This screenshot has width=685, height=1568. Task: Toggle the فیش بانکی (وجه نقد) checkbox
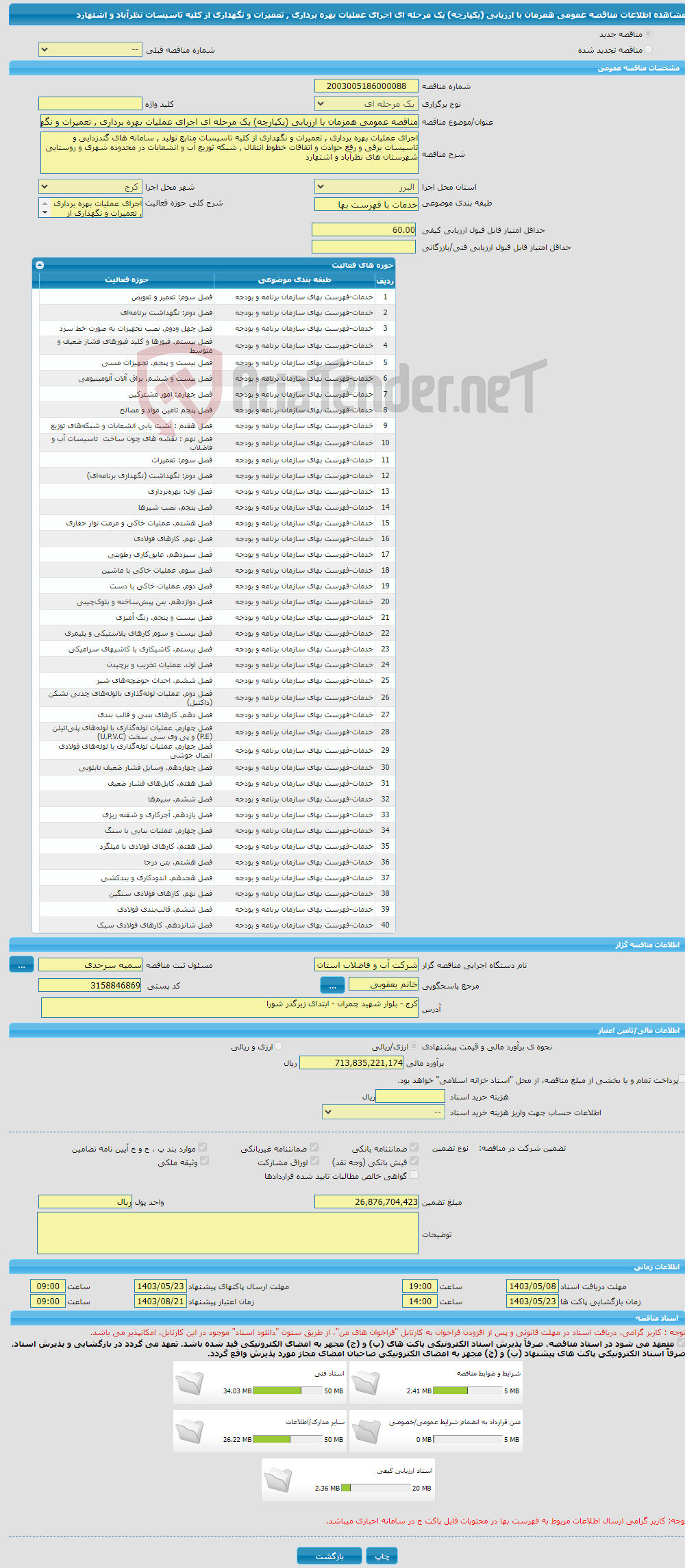414,1162
